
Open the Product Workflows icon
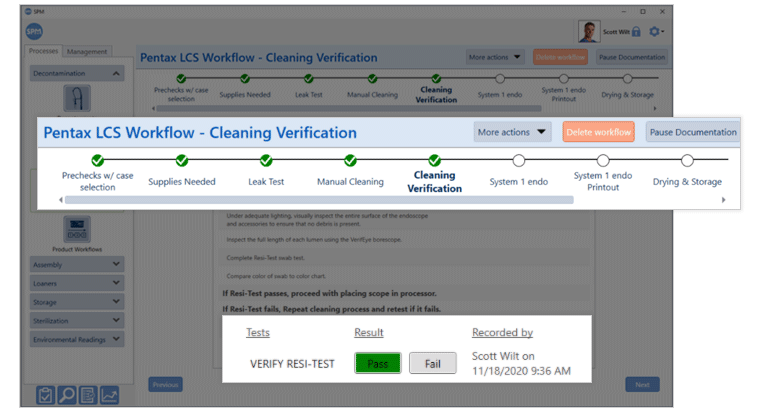(x=77, y=230)
